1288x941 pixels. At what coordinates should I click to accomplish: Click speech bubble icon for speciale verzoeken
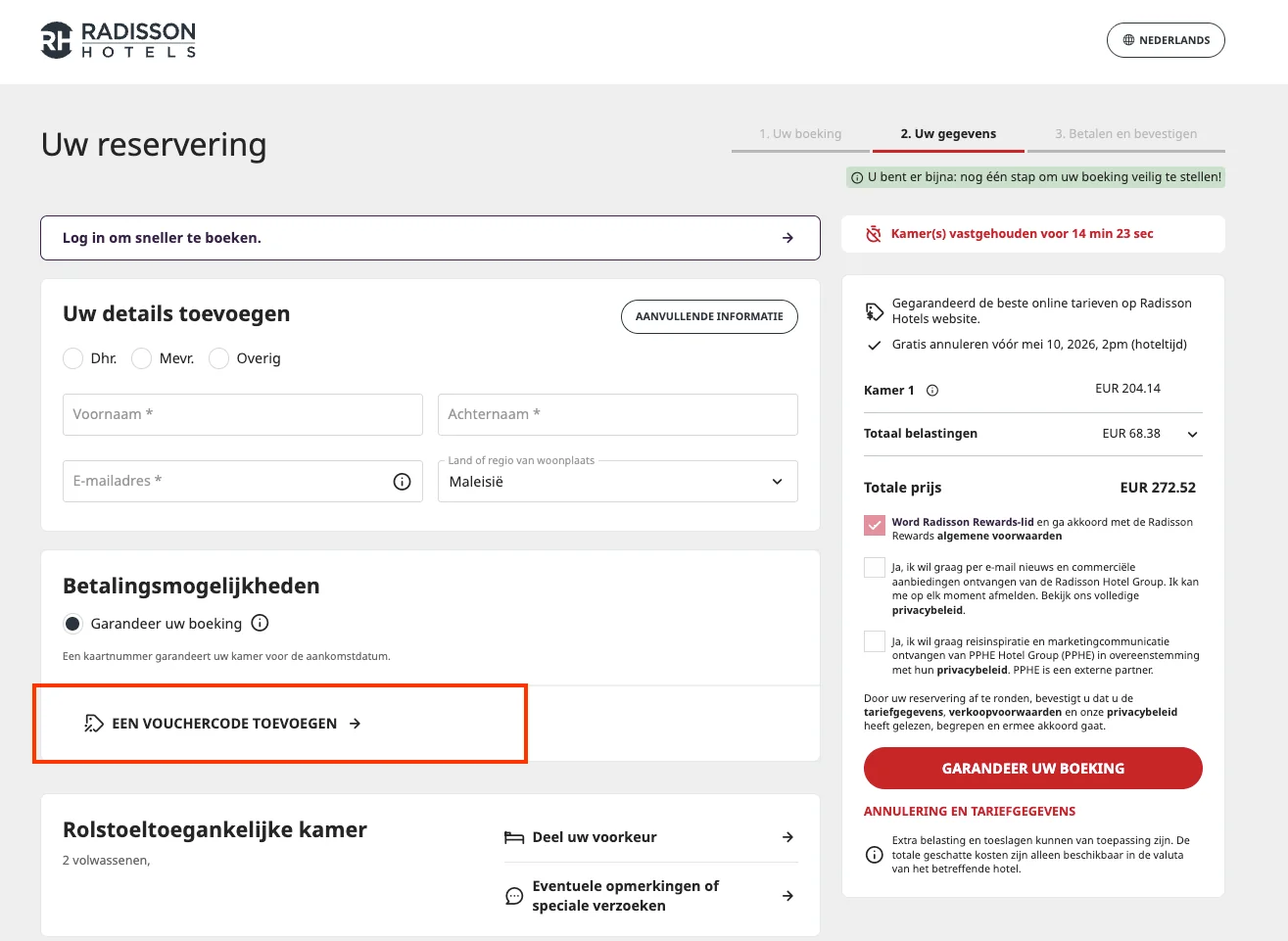click(x=514, y=896)
